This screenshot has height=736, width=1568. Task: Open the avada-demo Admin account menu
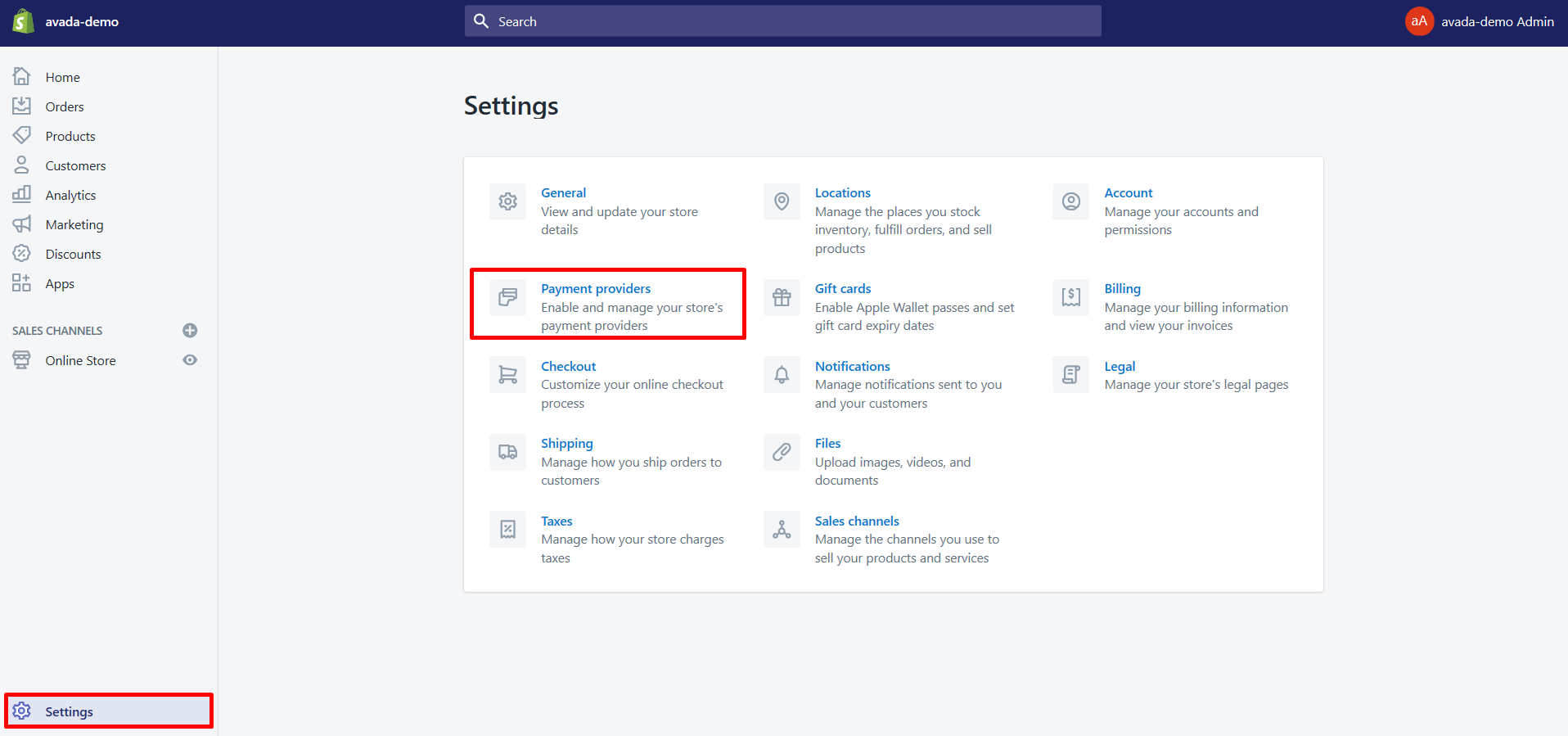(1480, 21)
